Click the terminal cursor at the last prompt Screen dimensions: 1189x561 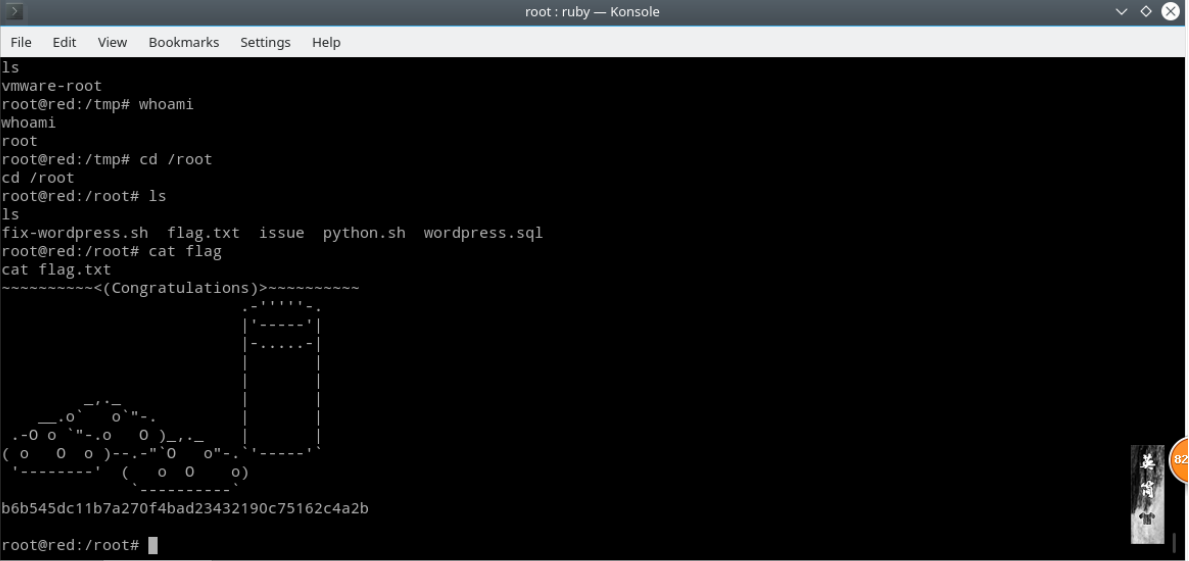click(152, 545)
